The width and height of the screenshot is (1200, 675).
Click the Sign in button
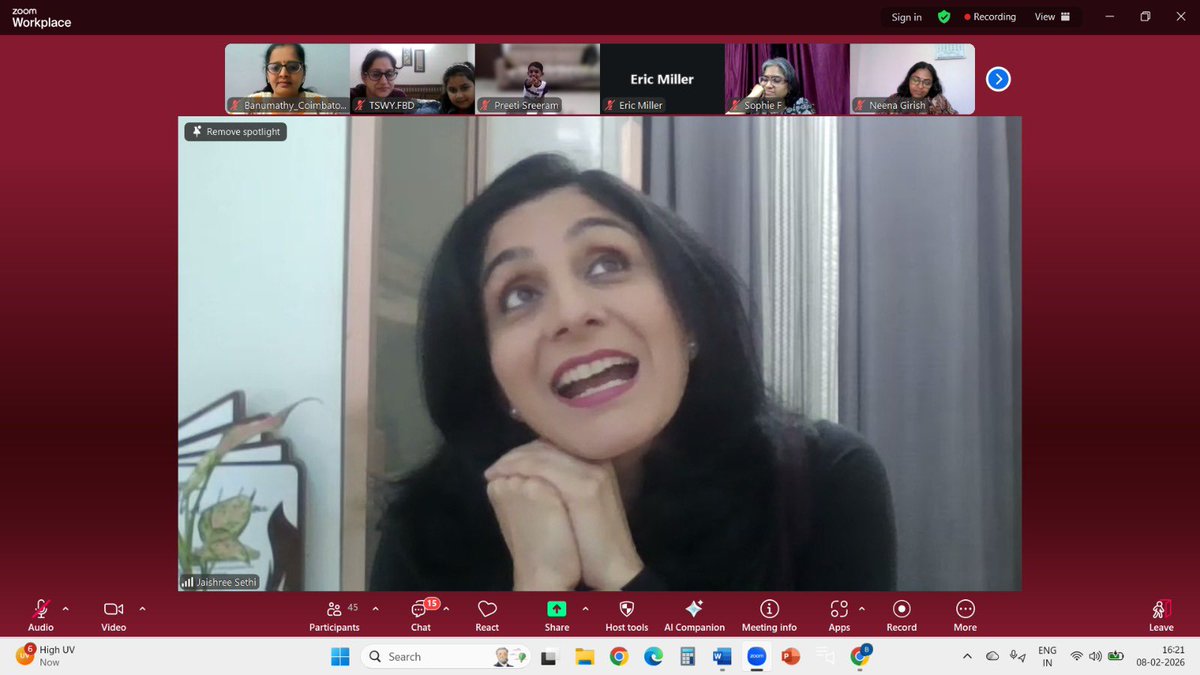(x=907, y=17)
